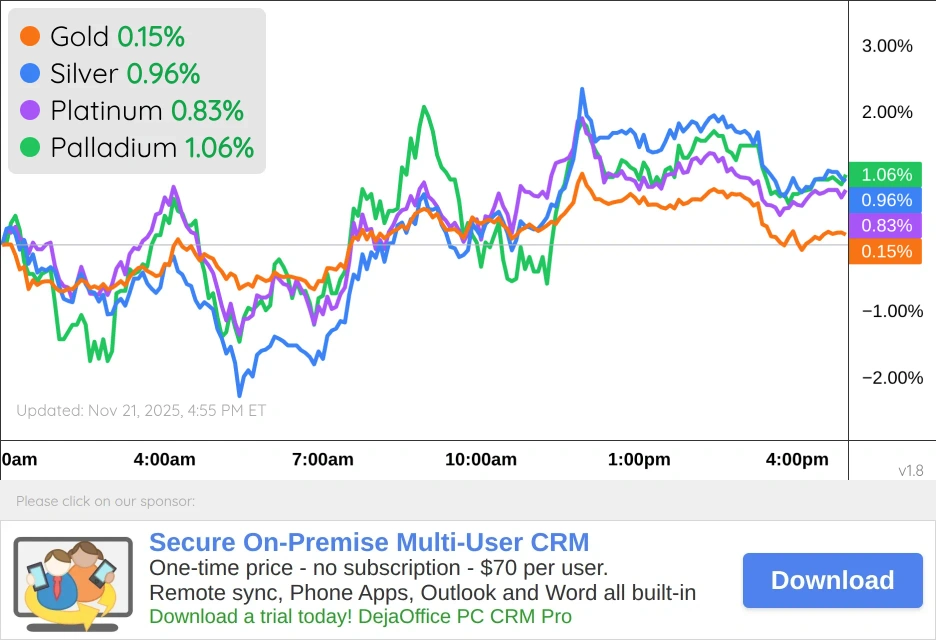Click the blue Silver legend dot
The height and width of the screenshot is (640, 936).
pyautogui.click(x=30, y=73)
